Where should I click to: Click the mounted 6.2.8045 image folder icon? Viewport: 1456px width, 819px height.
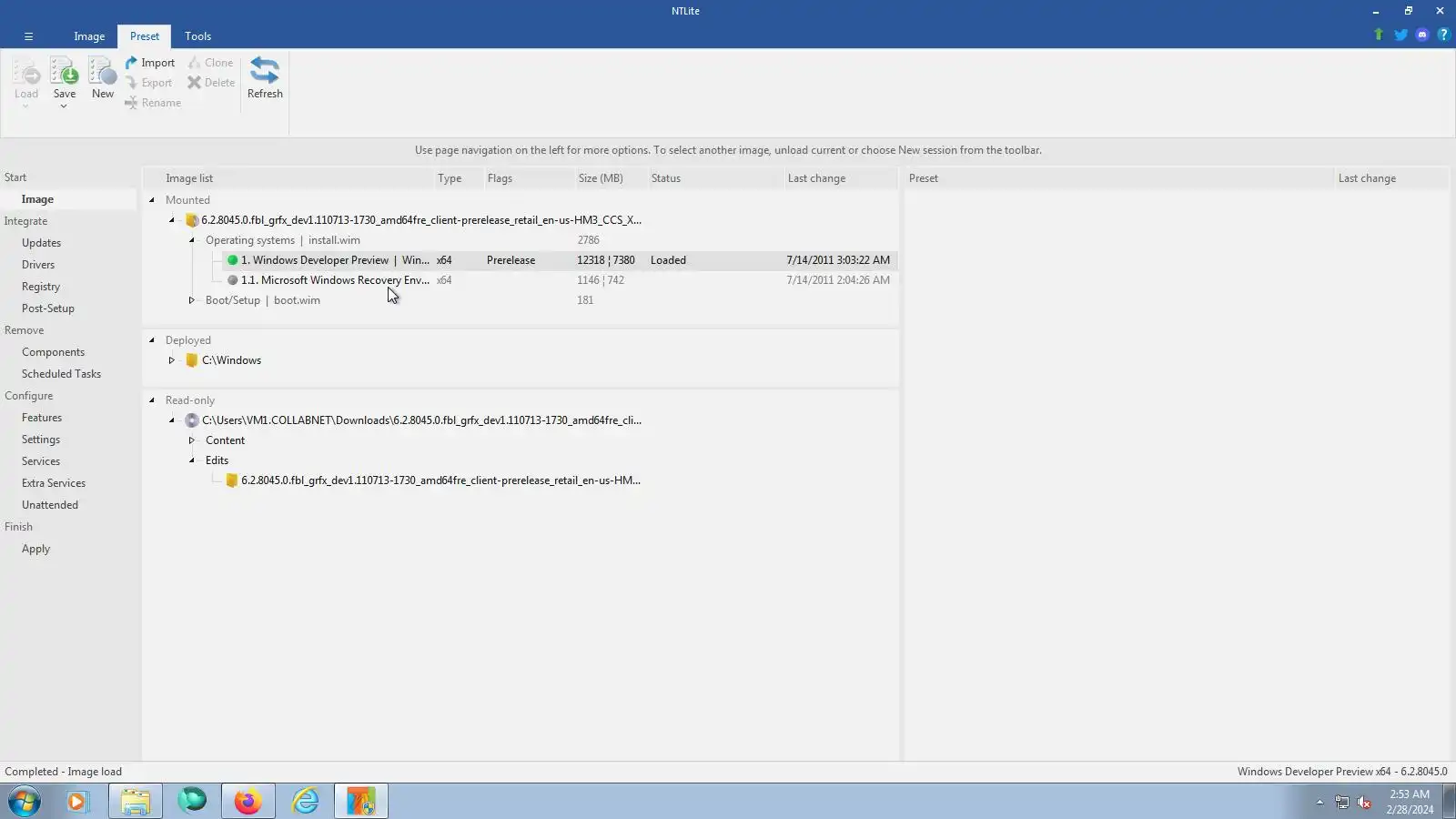pyautogui.click(x=192, y=220)
